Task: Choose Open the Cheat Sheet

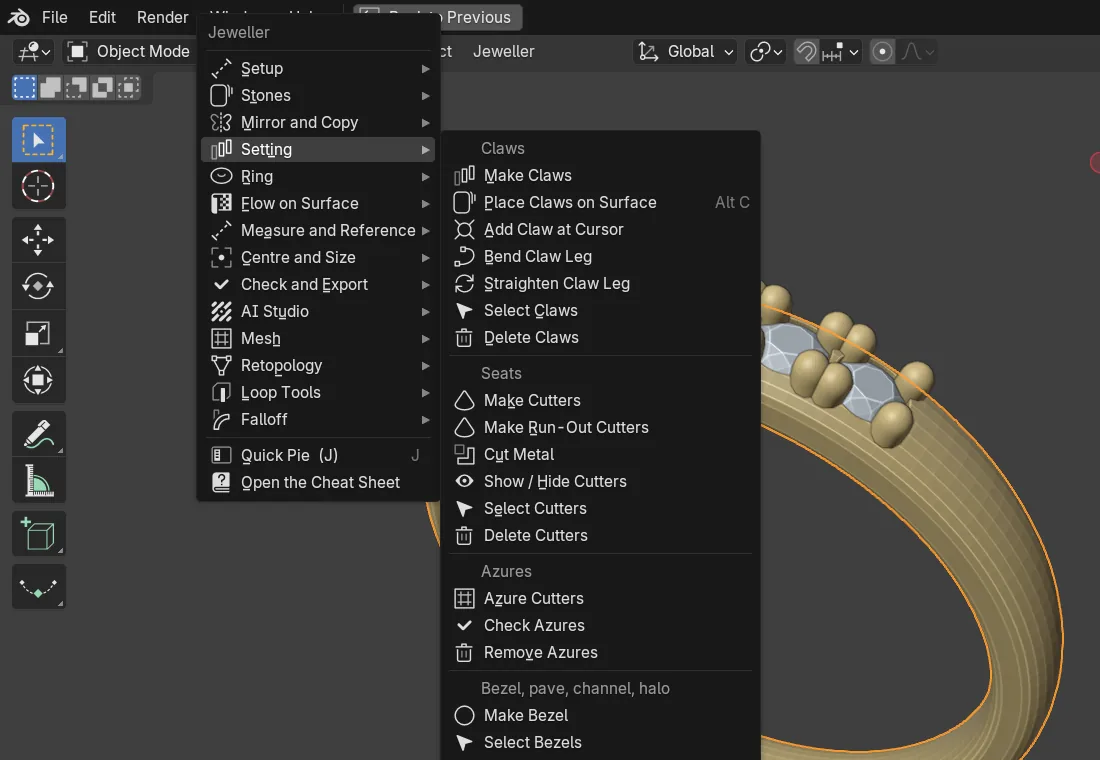Action: click(318, 482)
